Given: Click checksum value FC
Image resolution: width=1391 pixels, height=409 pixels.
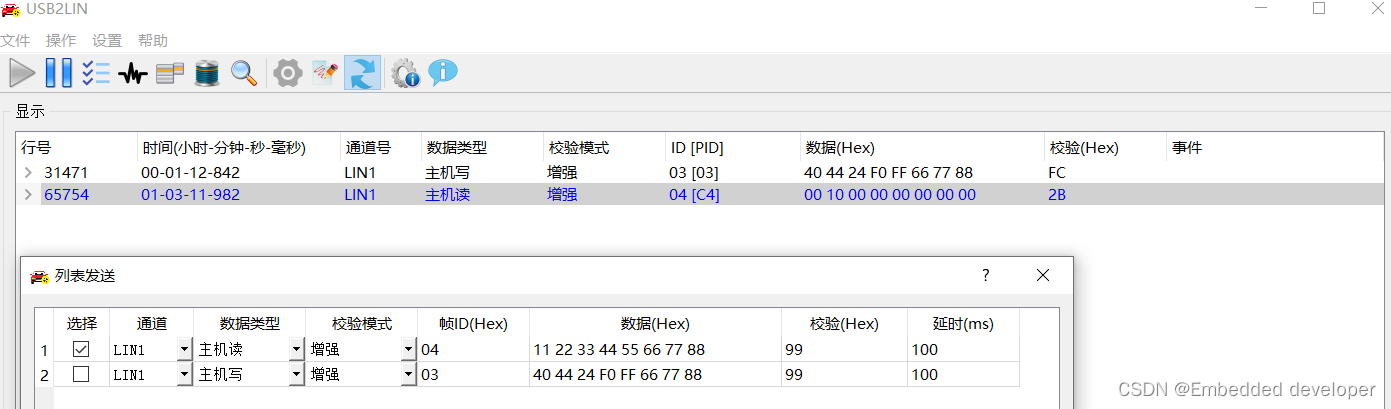Looking at the screenshot, I should coord(1057,173).
